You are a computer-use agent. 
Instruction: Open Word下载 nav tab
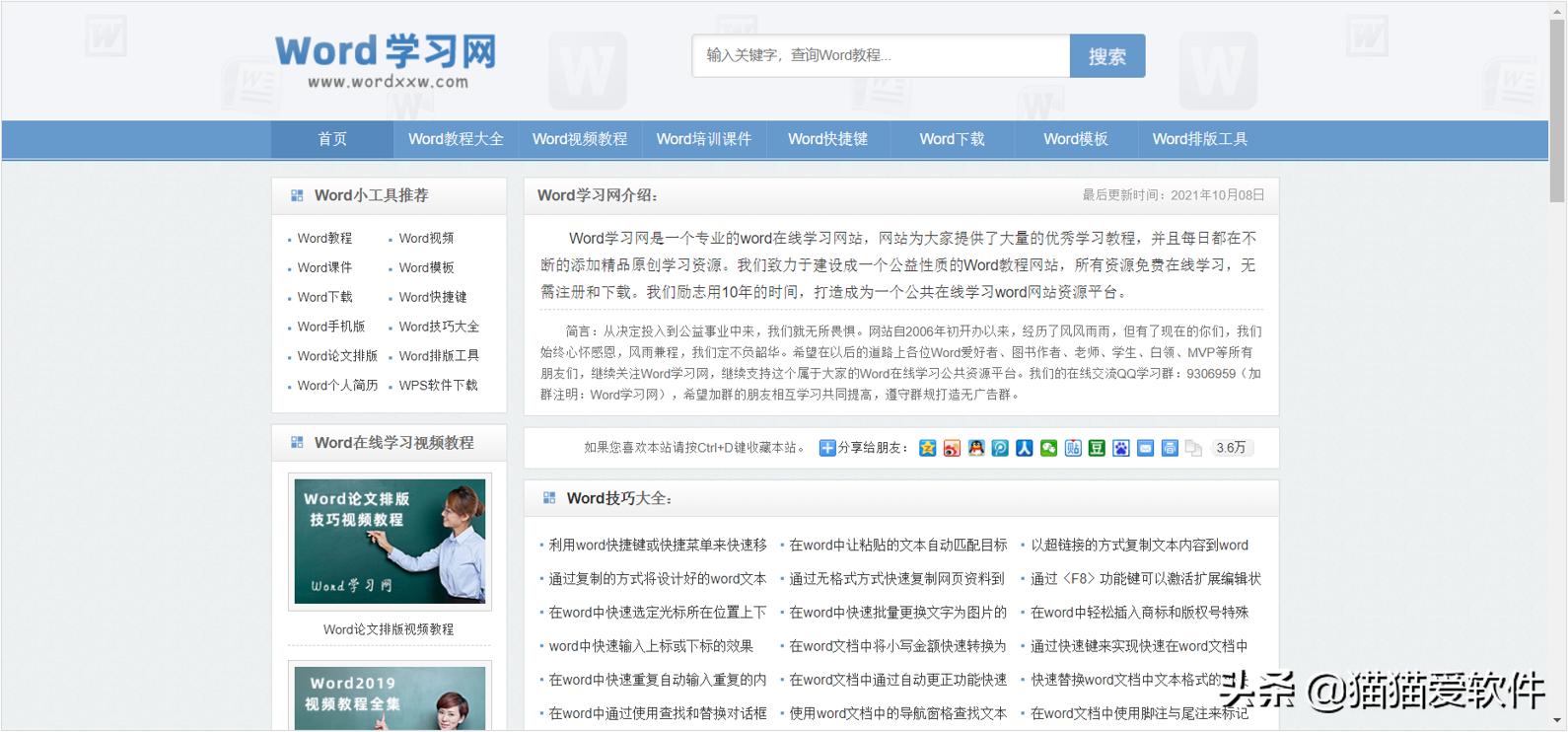[952, 139]
